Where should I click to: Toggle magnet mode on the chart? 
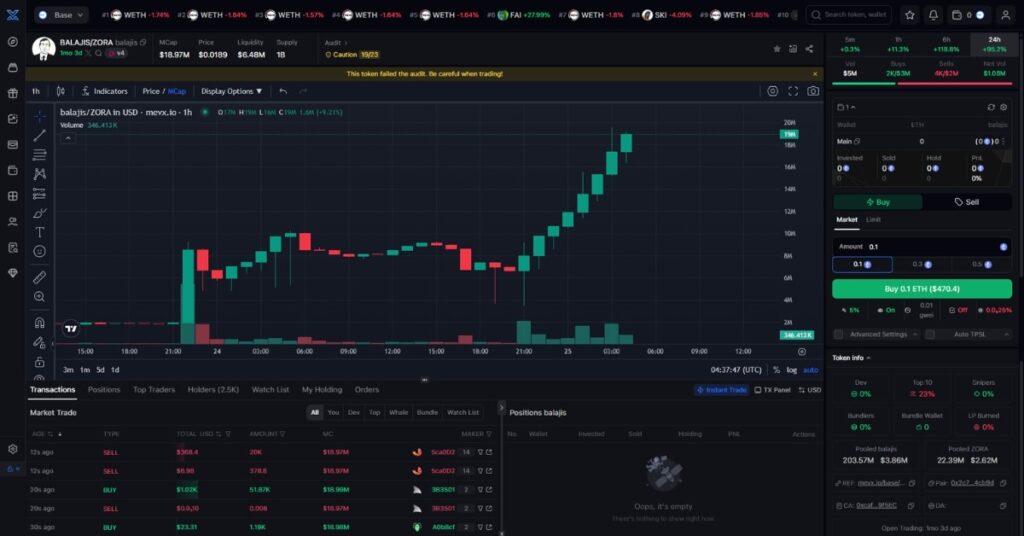40,323
